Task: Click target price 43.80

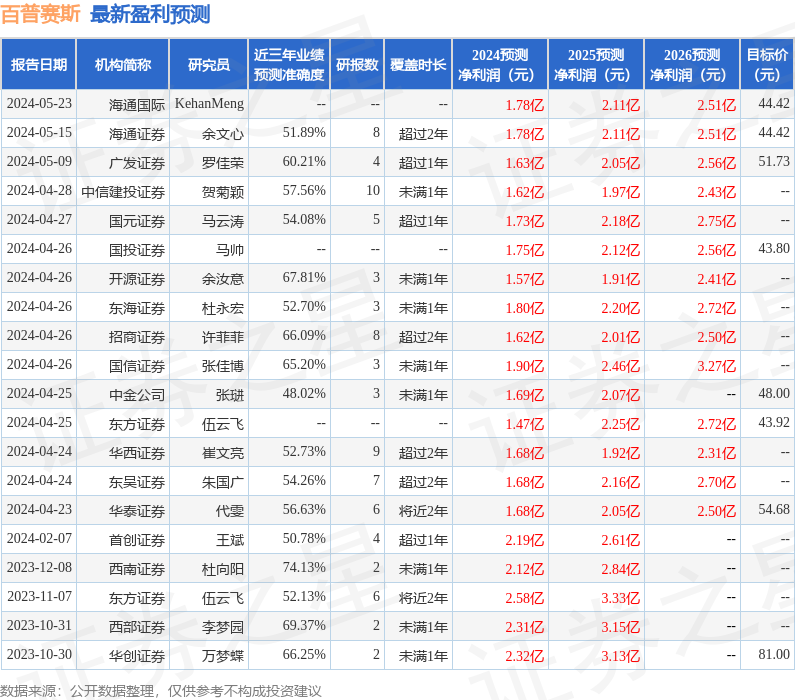Action: pyautogui.click(x=774, y=248)
